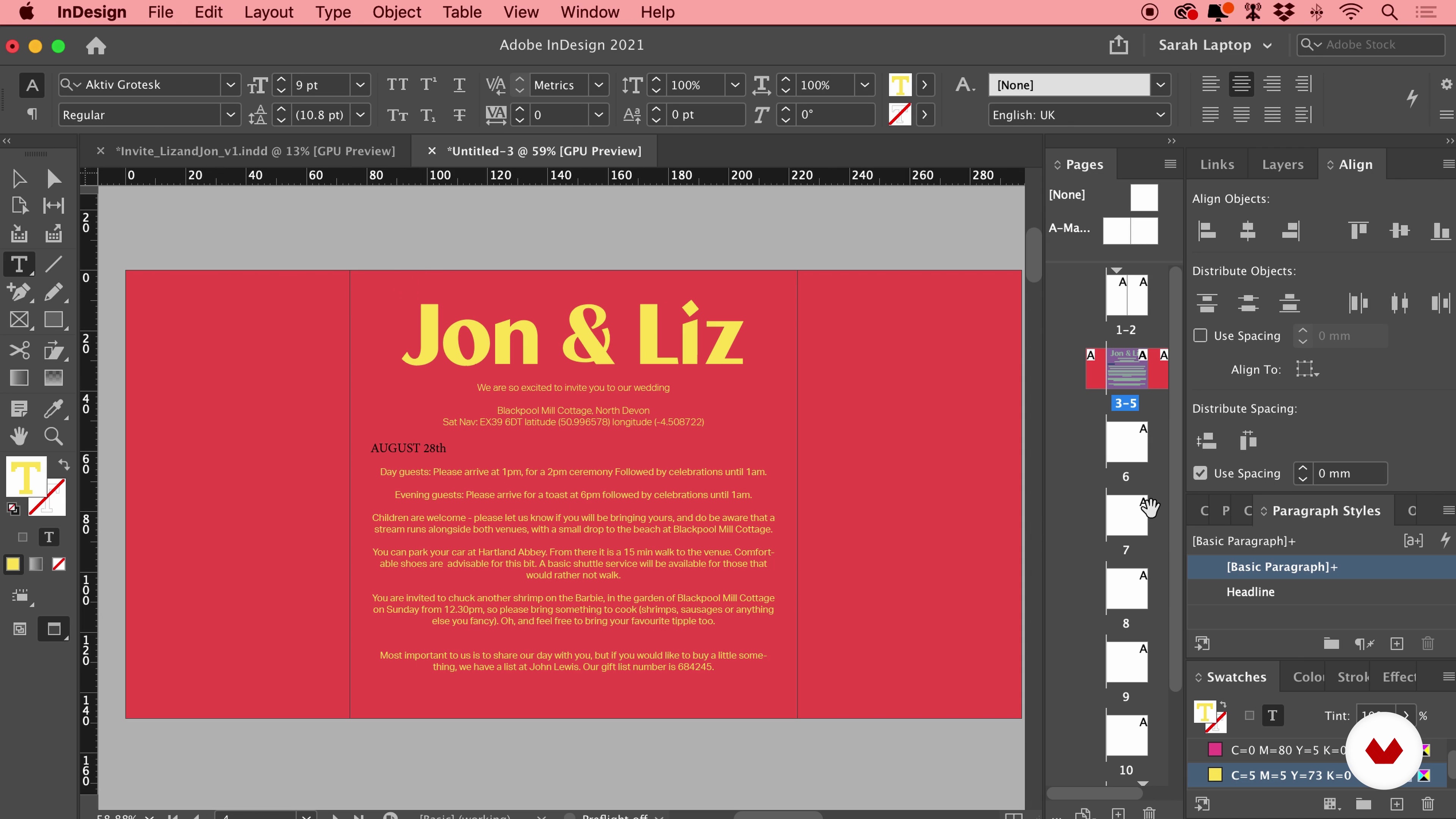
Task: Select the Pen tool
Action: point(19,292)
